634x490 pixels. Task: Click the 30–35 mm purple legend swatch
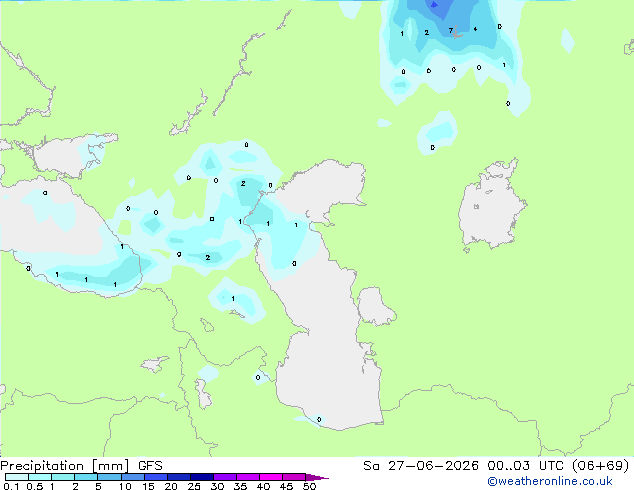point(225,477)
